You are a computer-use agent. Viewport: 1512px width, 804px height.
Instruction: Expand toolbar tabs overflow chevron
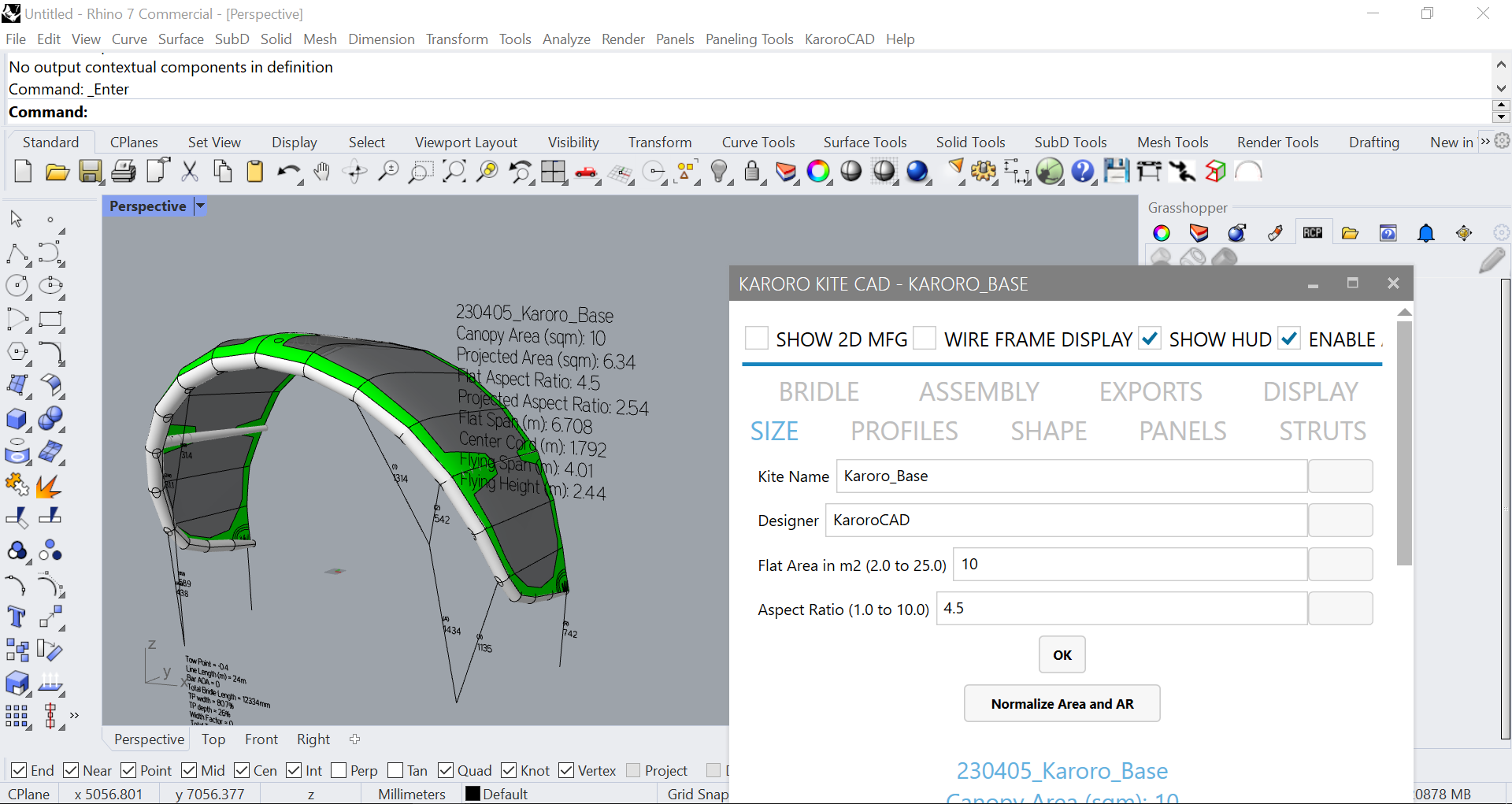pos(1485,142)
